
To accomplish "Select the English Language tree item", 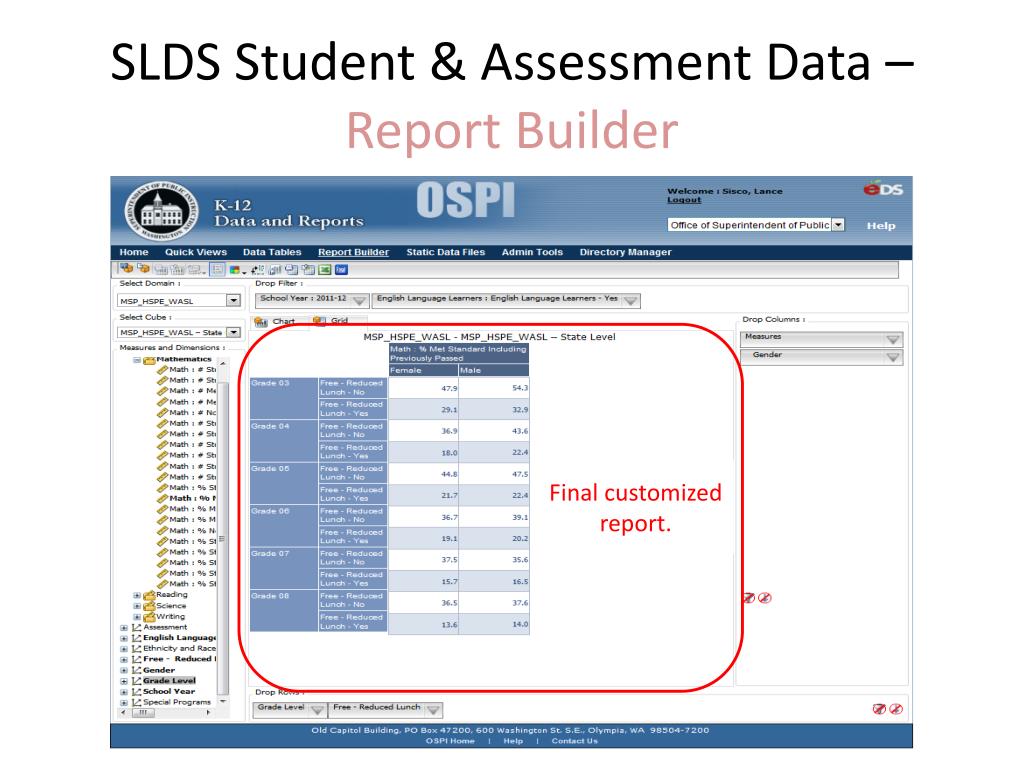I will [180, 638].
